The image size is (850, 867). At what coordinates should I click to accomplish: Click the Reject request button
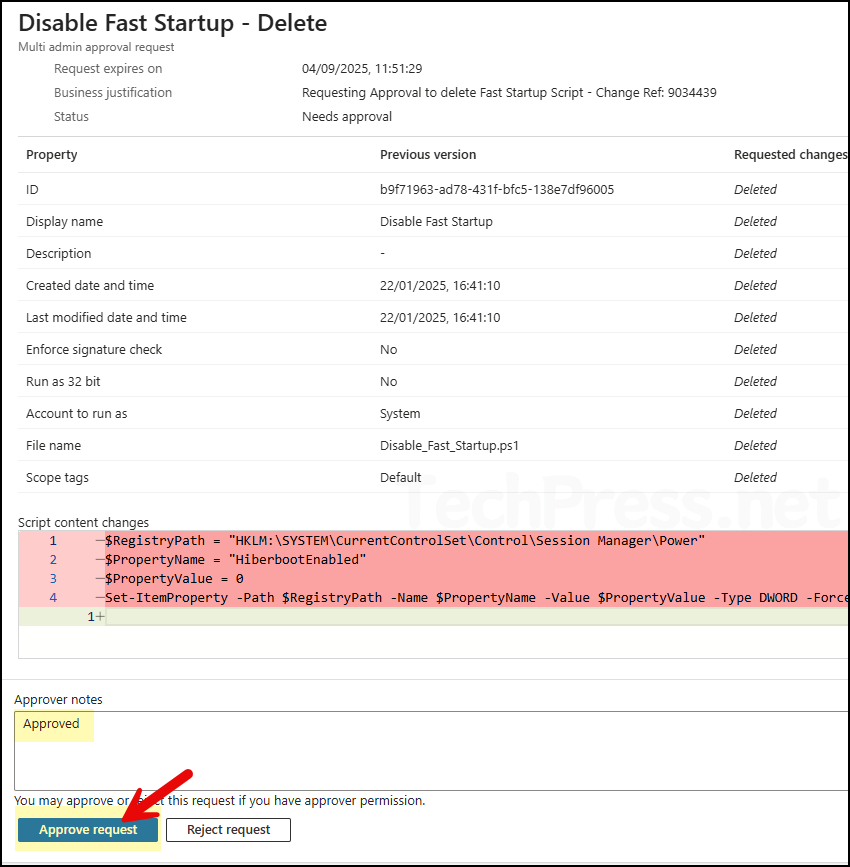click(228, 829)
